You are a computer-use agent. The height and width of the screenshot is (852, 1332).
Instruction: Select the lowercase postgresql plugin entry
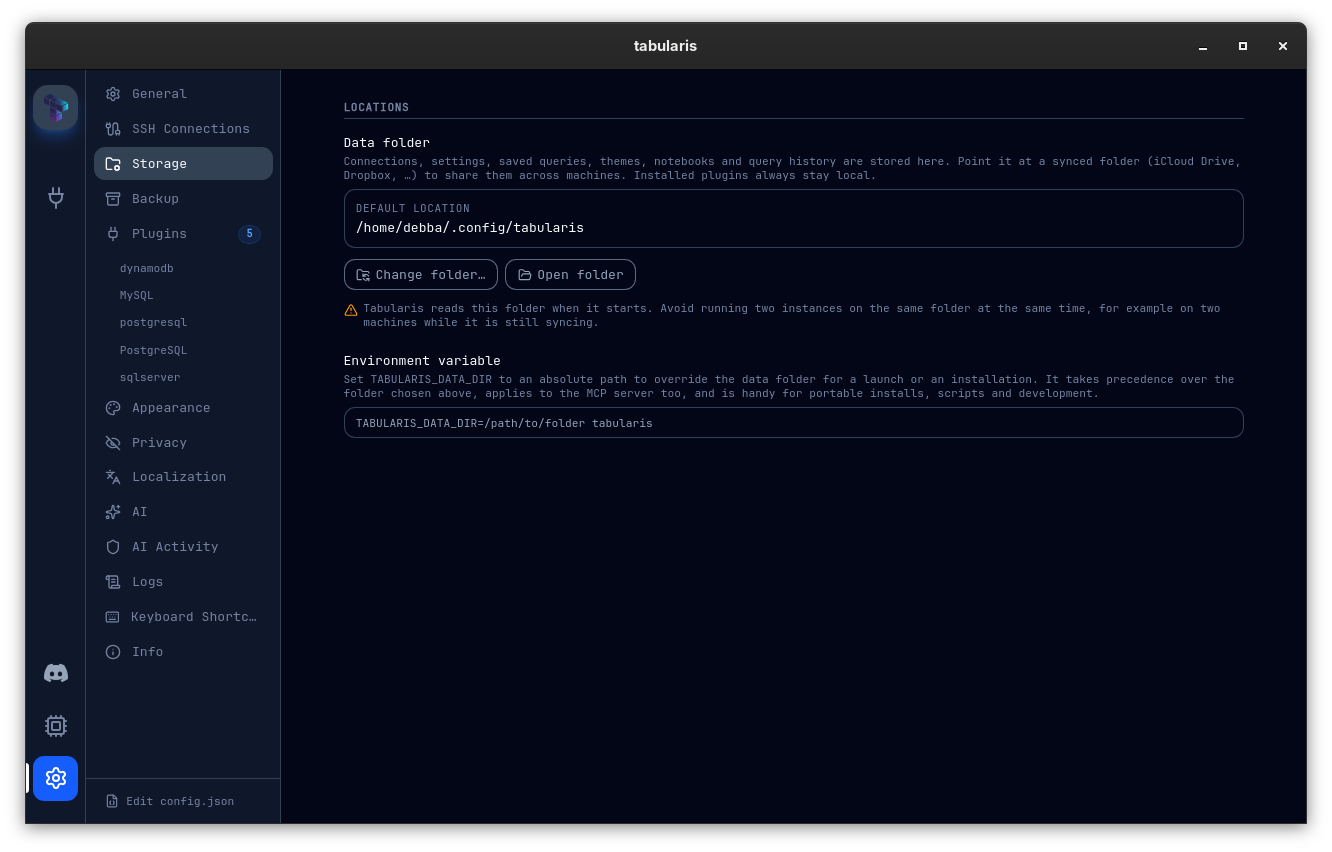153,323
